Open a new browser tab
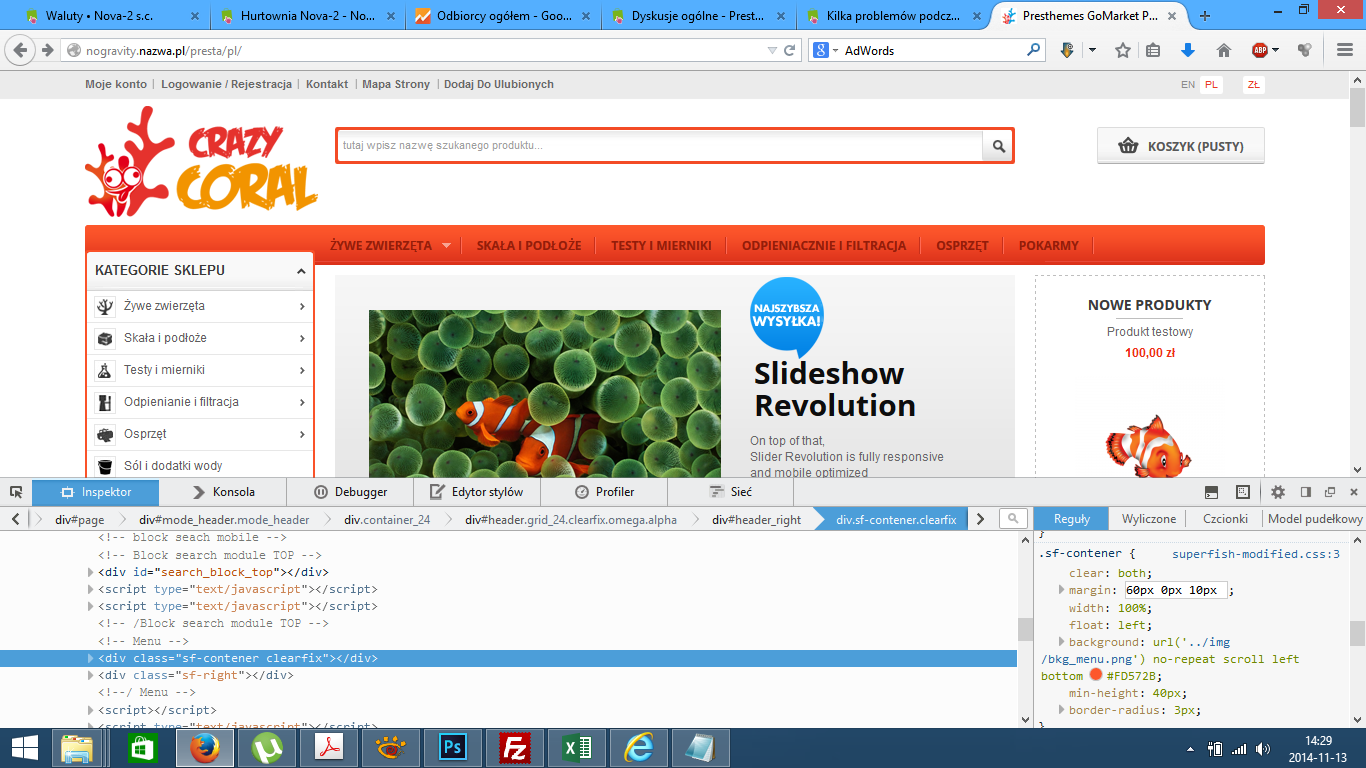The width and height of the screenshot is (1366, 768). 1205,16
